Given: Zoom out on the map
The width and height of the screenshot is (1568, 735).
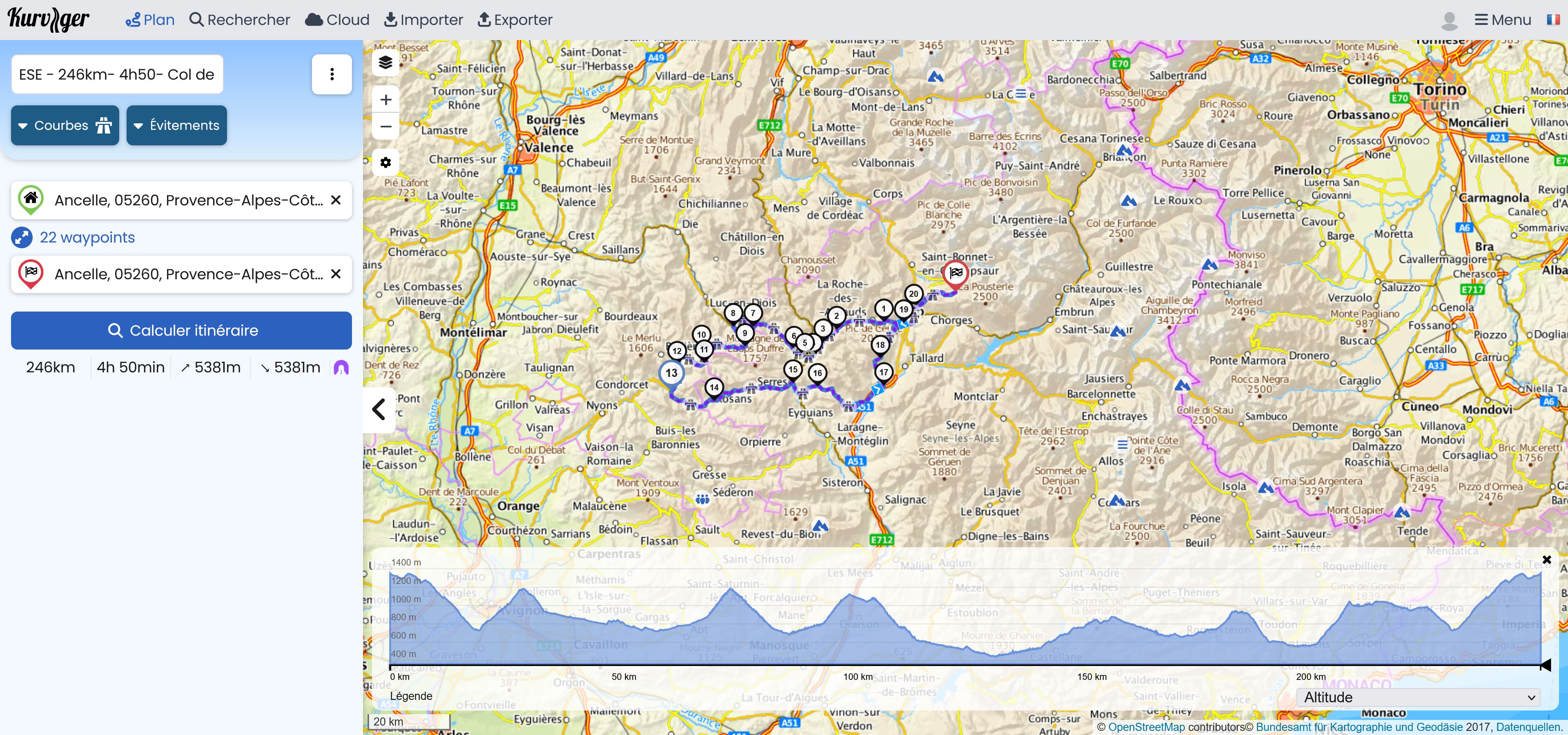Looking at the screenshot, I should [385, 127].
